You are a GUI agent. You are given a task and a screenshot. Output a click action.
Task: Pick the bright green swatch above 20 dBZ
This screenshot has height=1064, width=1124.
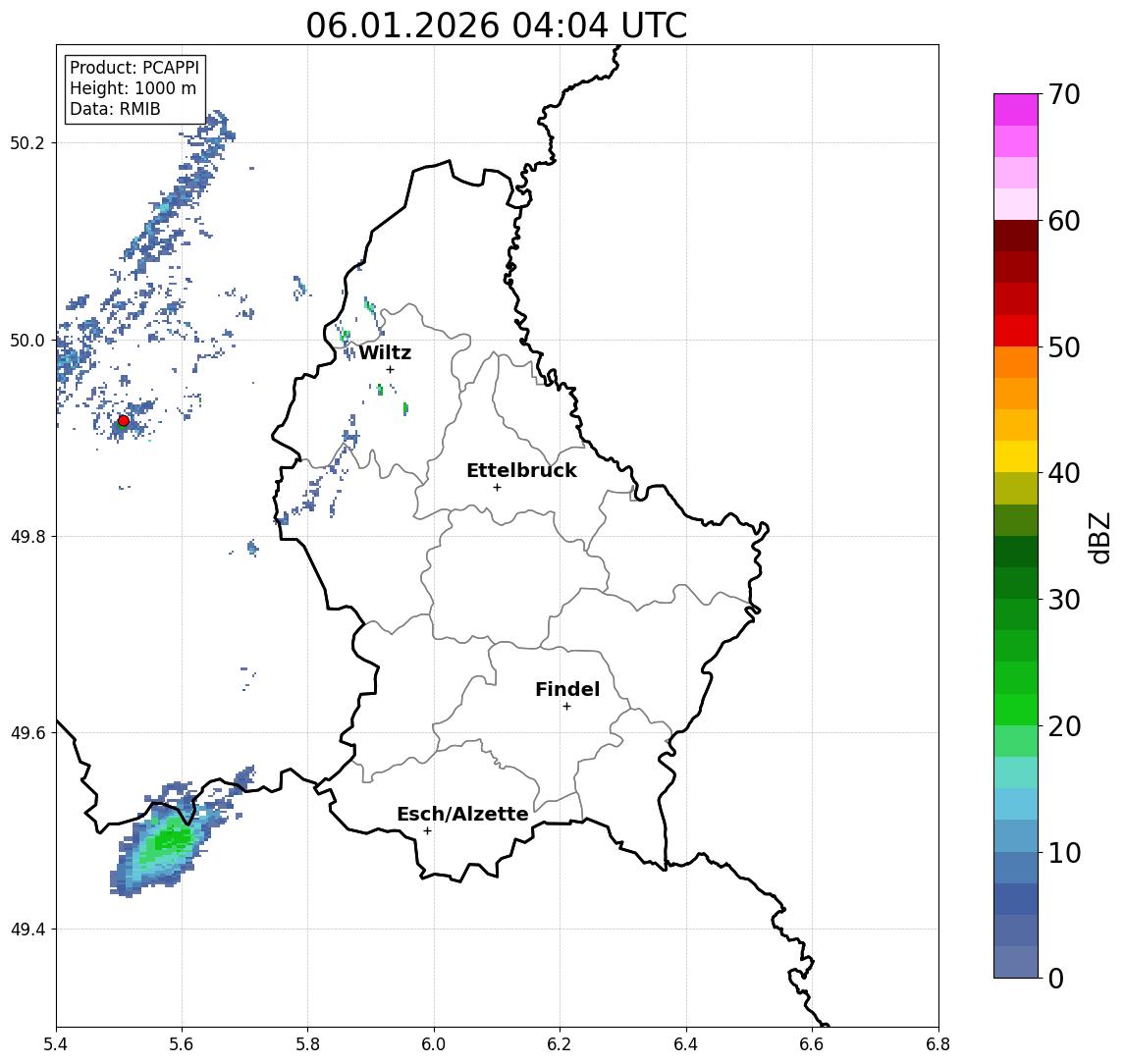1016,709
